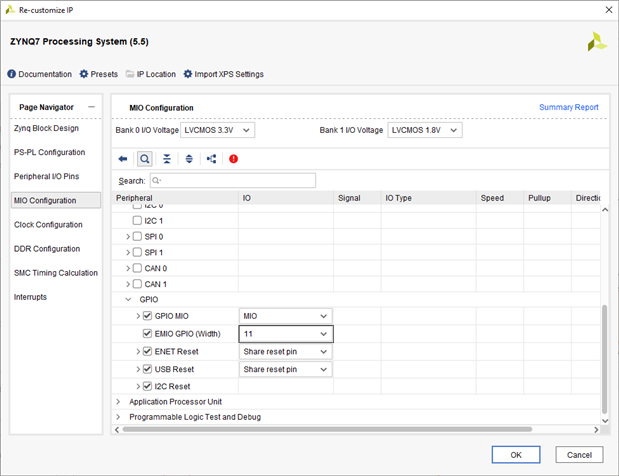Viewport: 619px width, 476px height.
Task: Uncheck the EMIO GPIO (Width) checkbox
Action: pos(147,334)
